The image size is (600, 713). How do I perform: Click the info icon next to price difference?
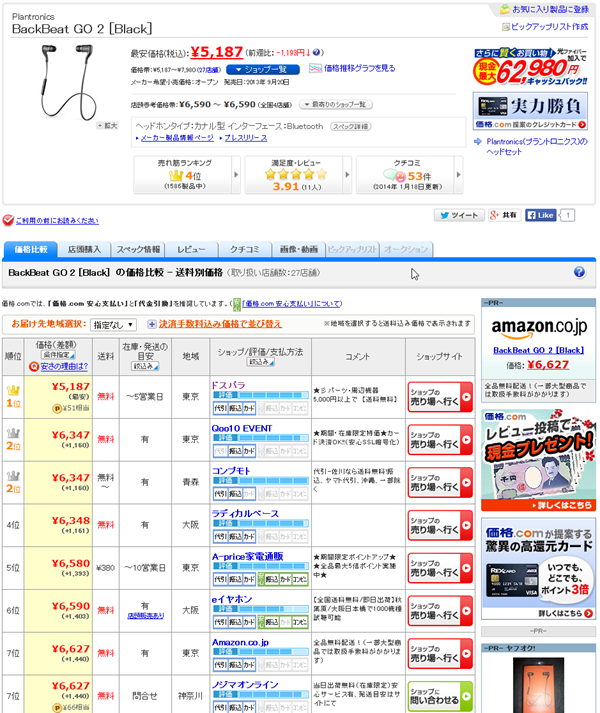point(316,53)
